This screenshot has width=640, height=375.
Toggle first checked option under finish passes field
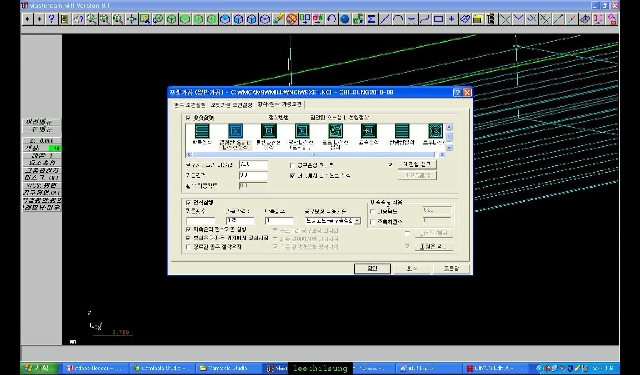click(188, 230)
